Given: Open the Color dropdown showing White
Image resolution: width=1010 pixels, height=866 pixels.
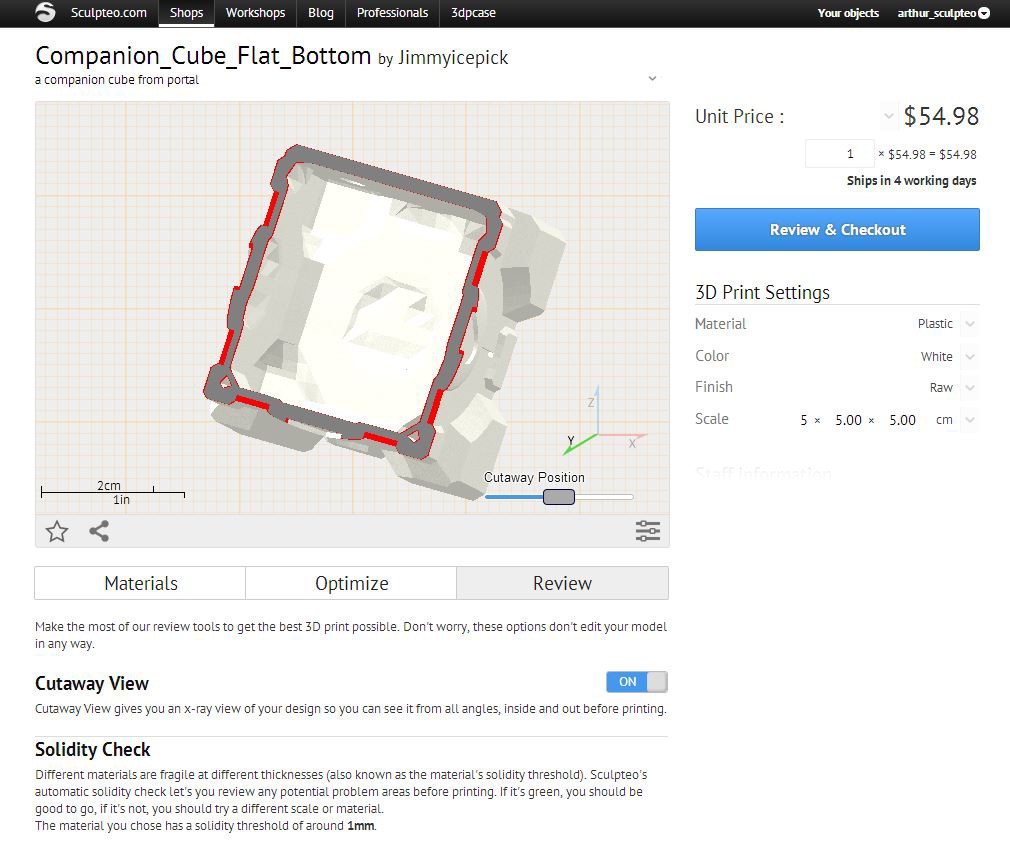Looking at the screenshot, I should point(969,357).
